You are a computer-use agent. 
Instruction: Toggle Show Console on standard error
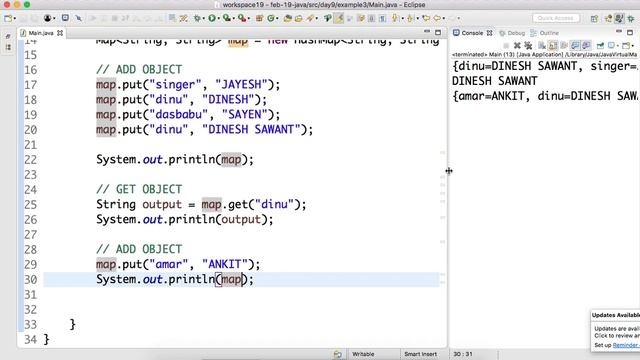587,45
